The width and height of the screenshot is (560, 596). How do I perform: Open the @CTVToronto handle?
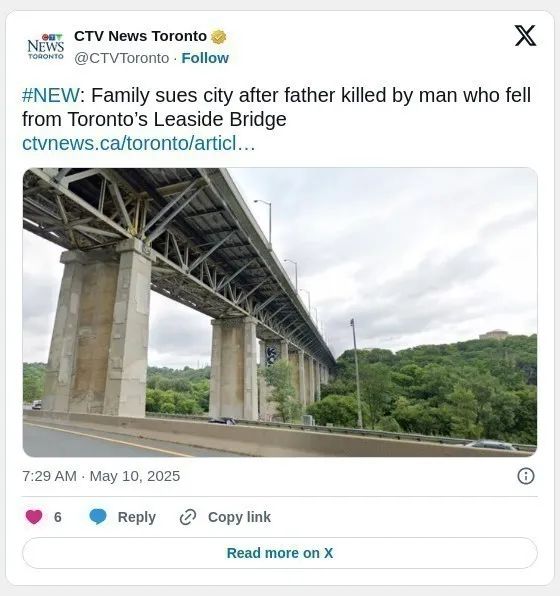pos(122,59)
